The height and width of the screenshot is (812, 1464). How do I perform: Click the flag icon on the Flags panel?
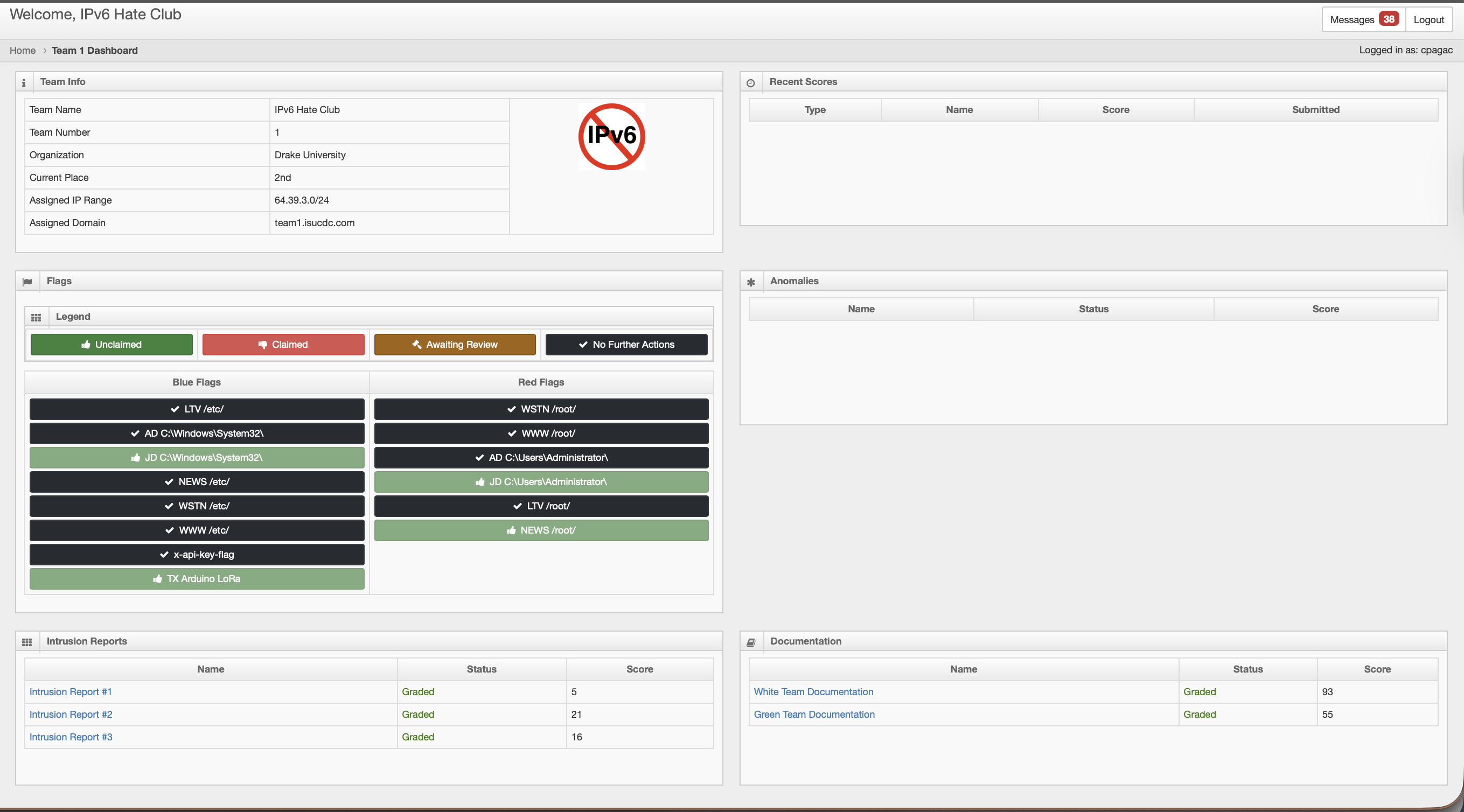click(x=27, y=281)
